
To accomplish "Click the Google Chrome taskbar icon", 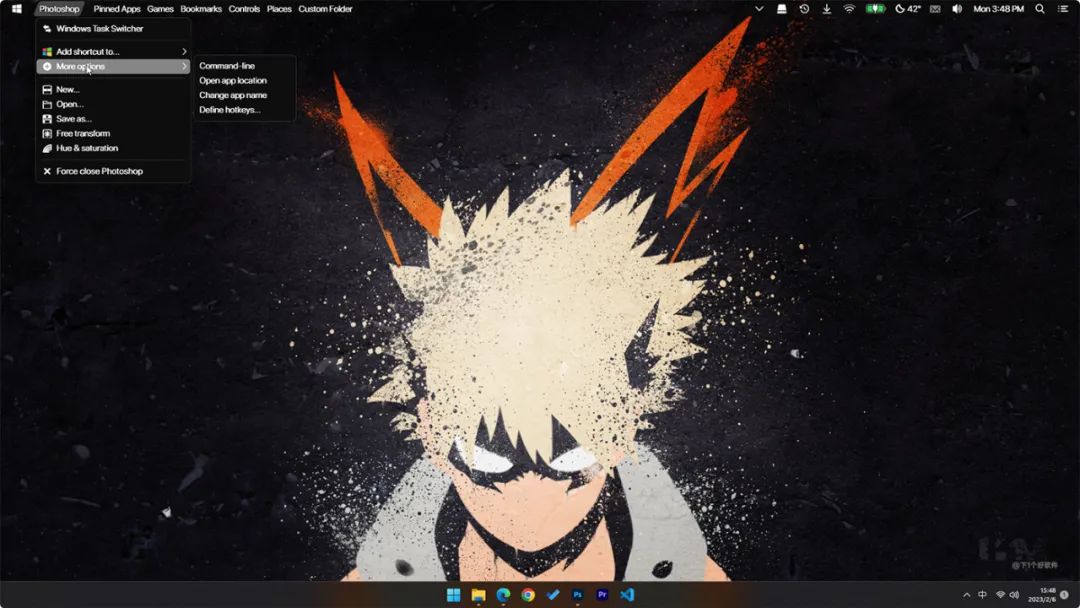I will click(x=528, y=594).
